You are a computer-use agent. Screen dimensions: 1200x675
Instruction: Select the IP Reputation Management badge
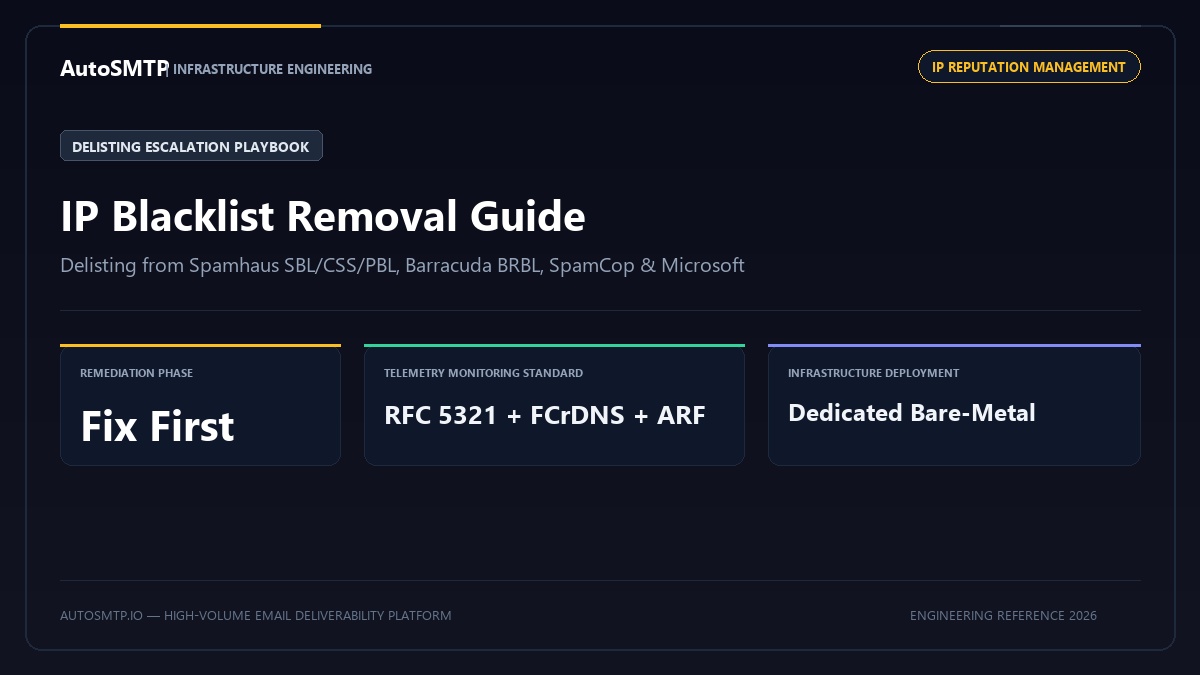coord(1029,67)
